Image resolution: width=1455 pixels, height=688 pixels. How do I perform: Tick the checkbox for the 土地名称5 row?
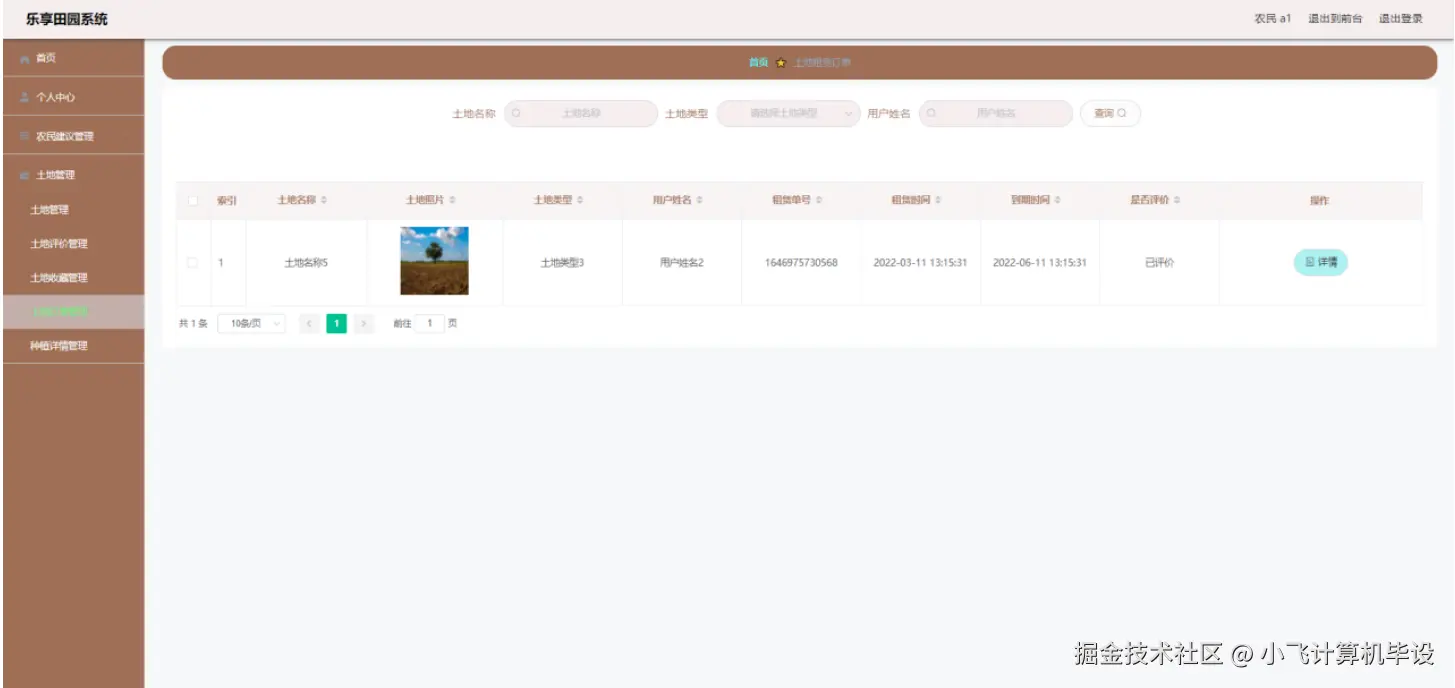pos(193,263)
